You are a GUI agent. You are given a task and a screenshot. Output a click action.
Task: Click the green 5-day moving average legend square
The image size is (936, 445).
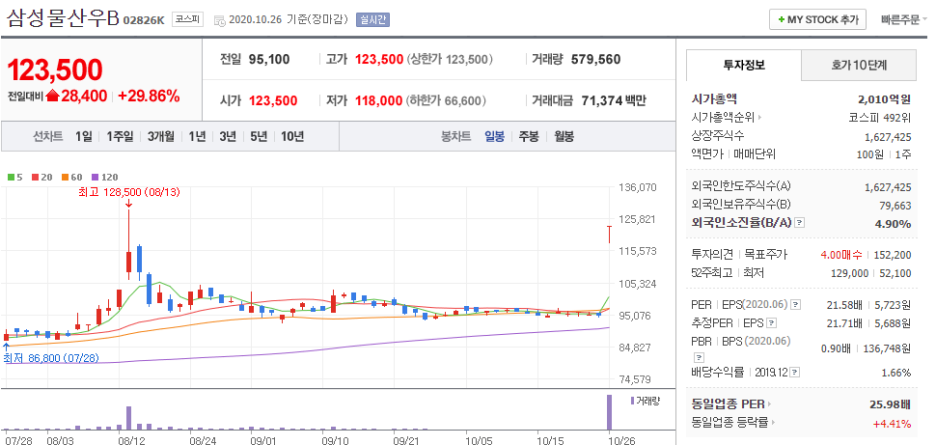coord(11,177)
